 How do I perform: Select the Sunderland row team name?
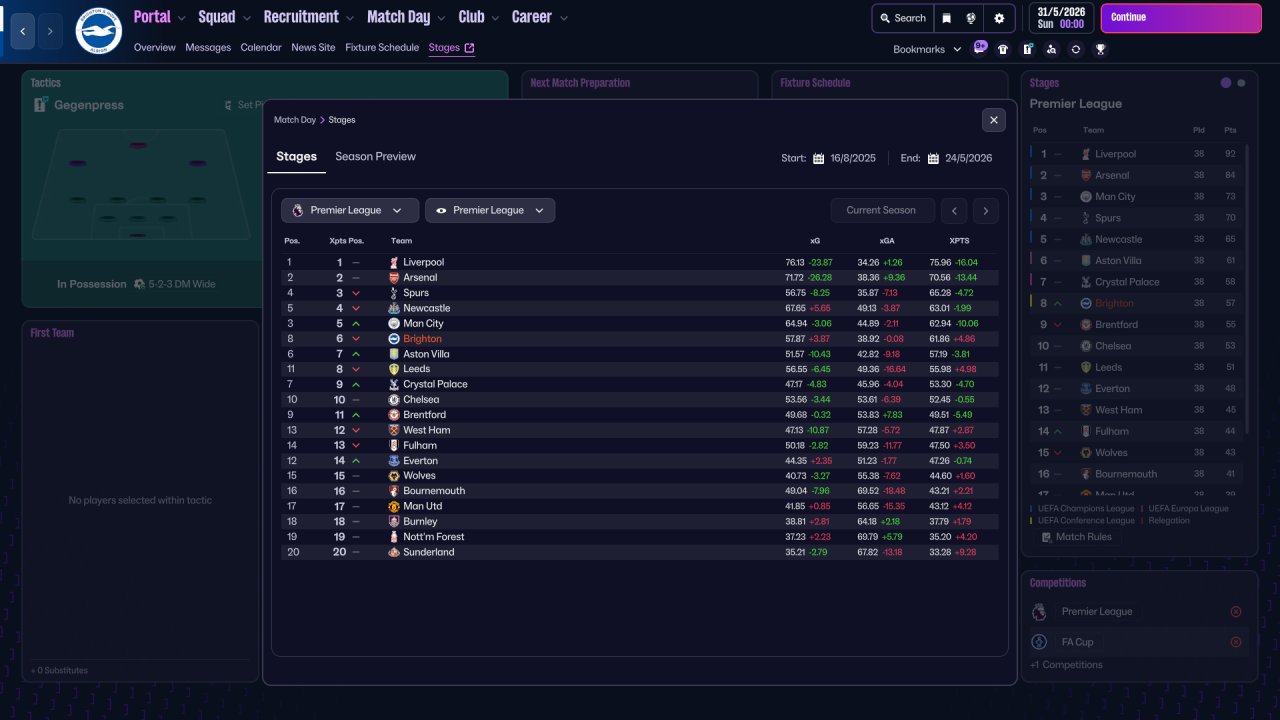tap(428, 552)
